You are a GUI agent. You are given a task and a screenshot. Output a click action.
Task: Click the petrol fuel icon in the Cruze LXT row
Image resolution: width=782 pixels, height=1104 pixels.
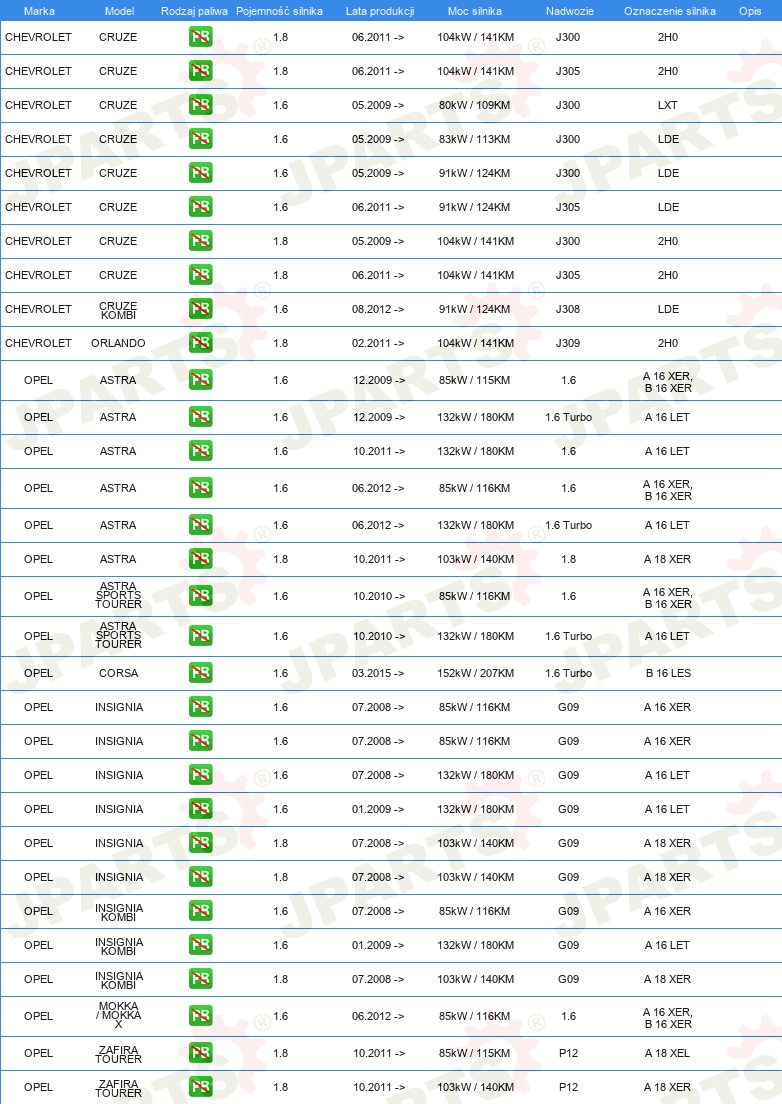tap(201, 105)
